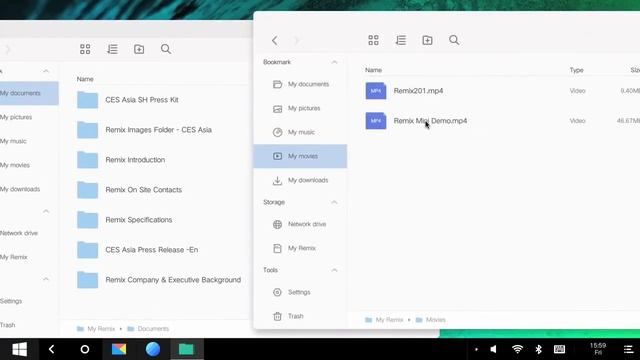Screen dimensions: 640x360
Task: Open Settings in Movies window sidebar
Action: tap(300, 292)
